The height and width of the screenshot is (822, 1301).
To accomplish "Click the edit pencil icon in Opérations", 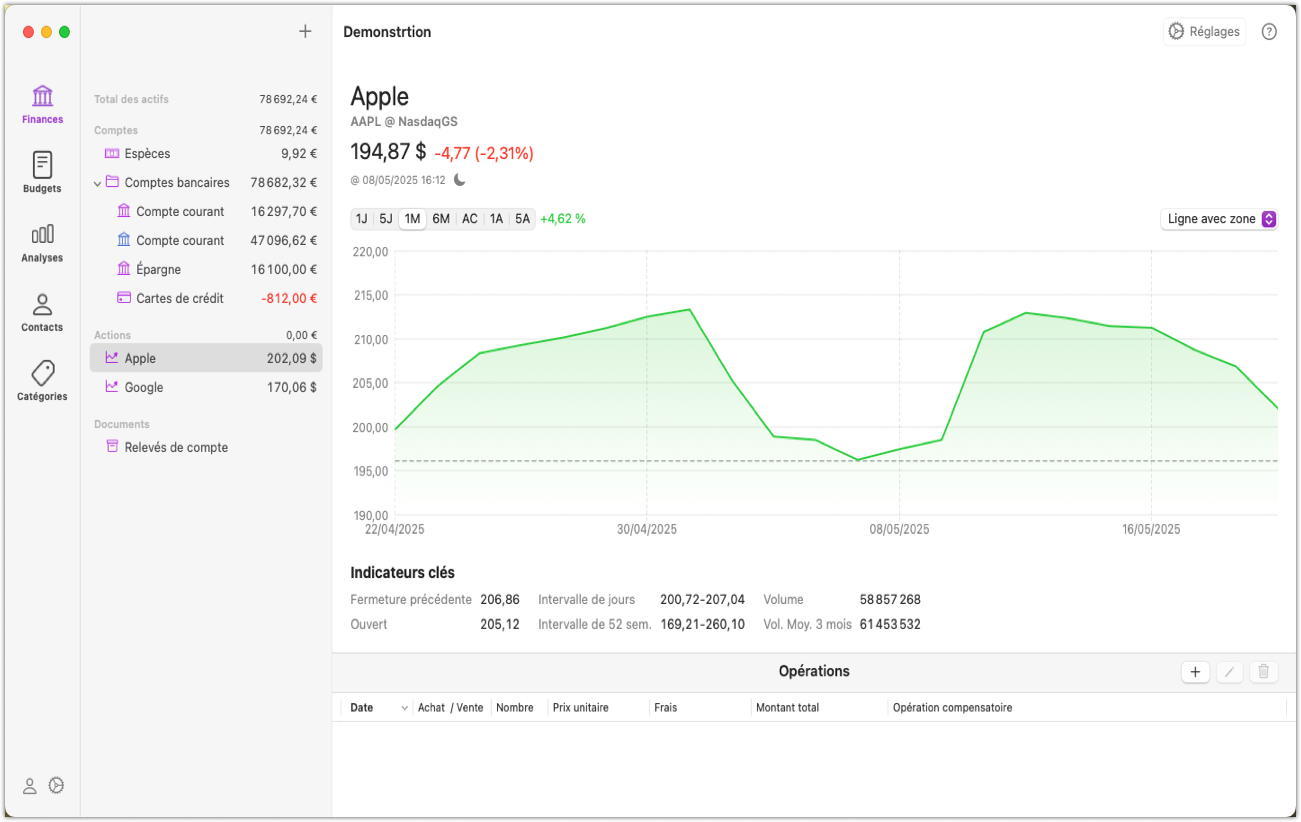I will coord(1230,672).
